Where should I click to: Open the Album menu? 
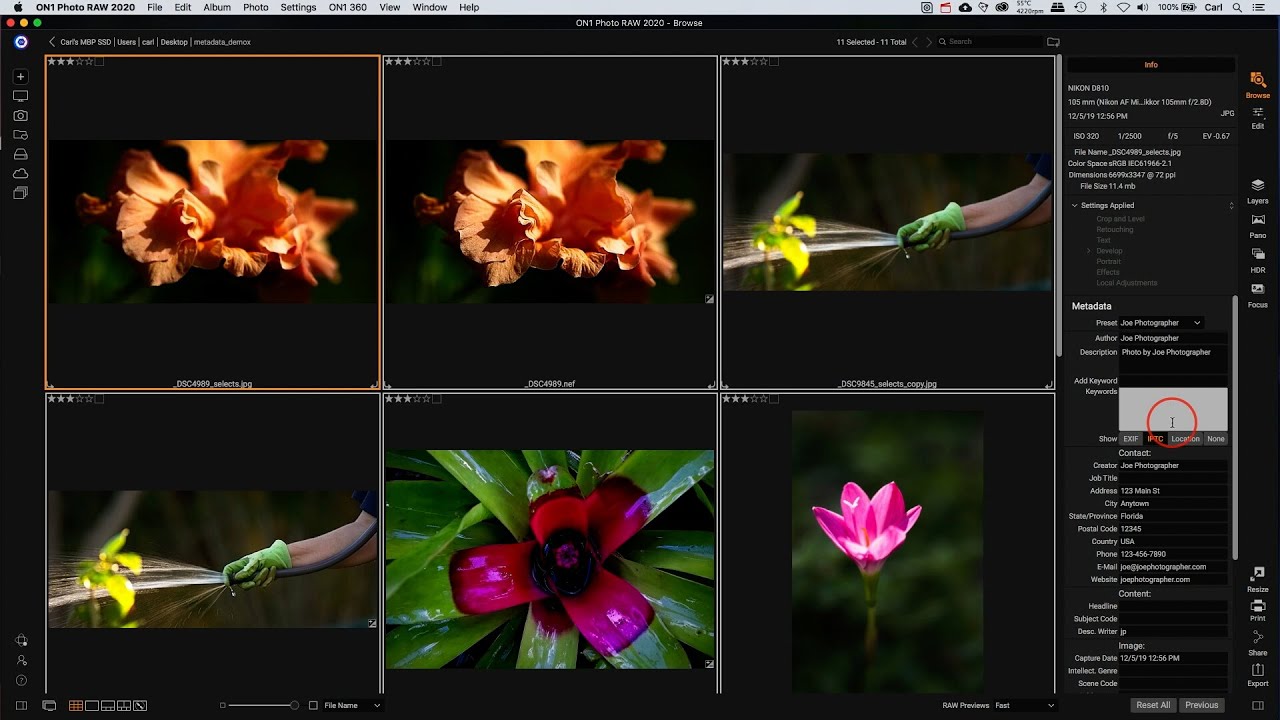[x=217, y=8]
